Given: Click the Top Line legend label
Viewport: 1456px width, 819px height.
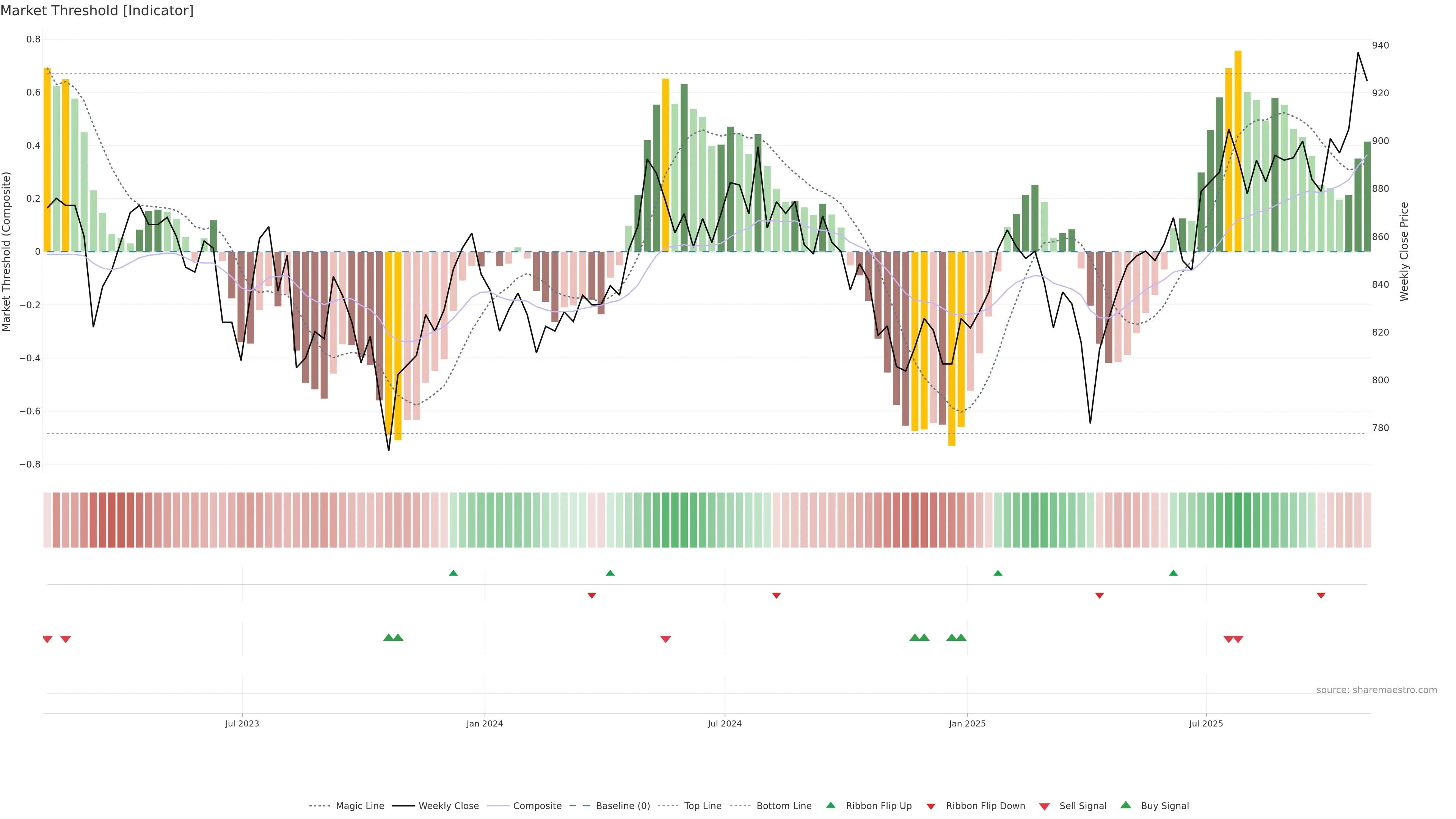Looking at the screenshot, I should click(703, 806).
